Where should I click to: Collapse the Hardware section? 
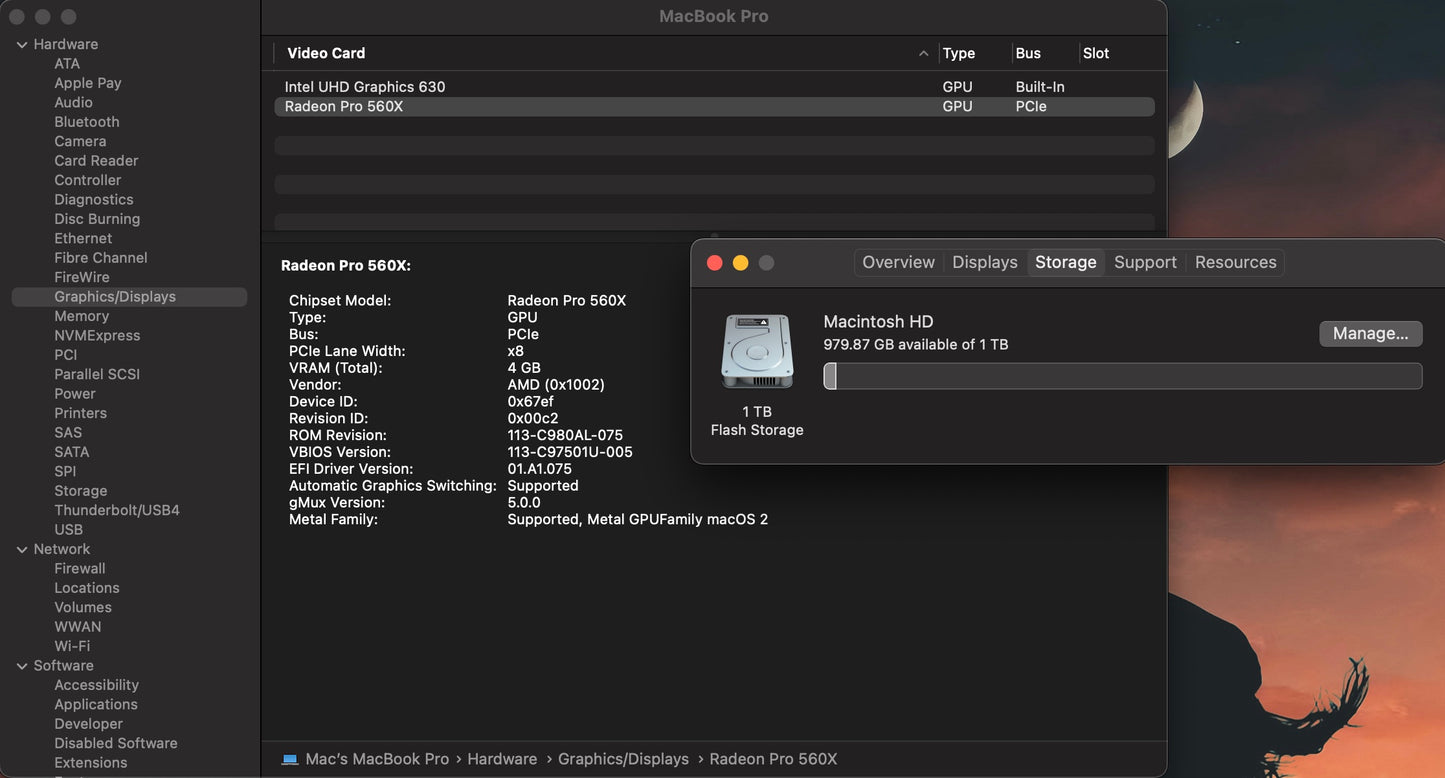pos(22,45)
